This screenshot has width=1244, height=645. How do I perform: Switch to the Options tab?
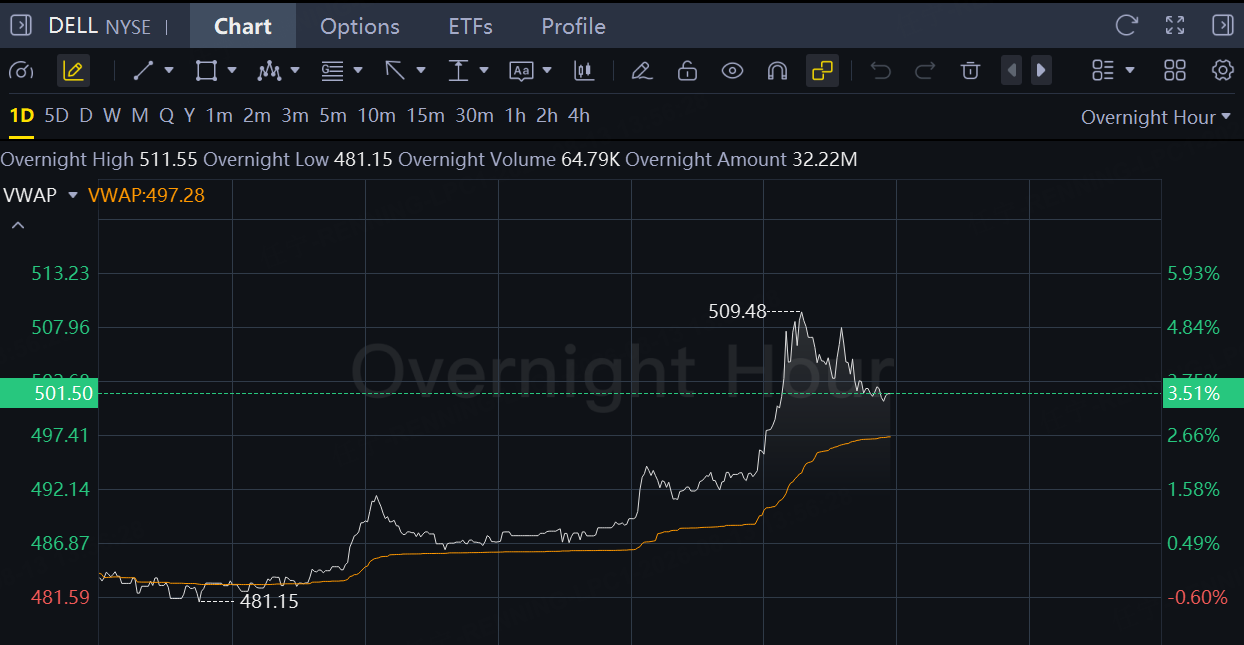(360, 26)
